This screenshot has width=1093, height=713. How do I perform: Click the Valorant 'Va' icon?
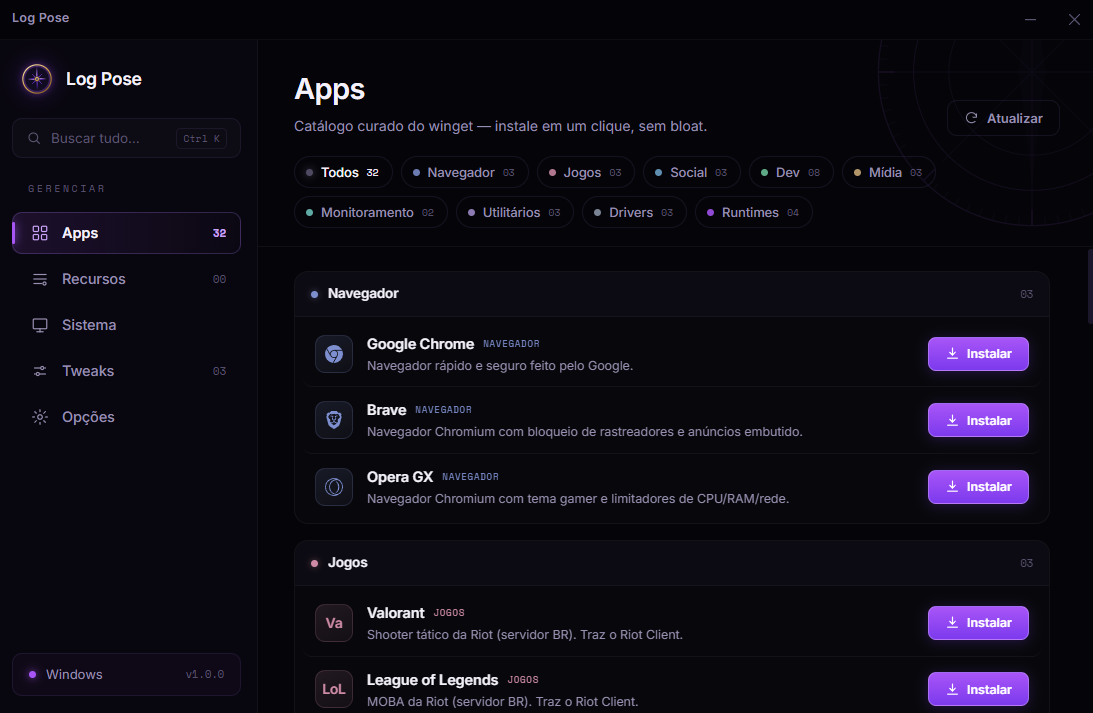point(334,622)
